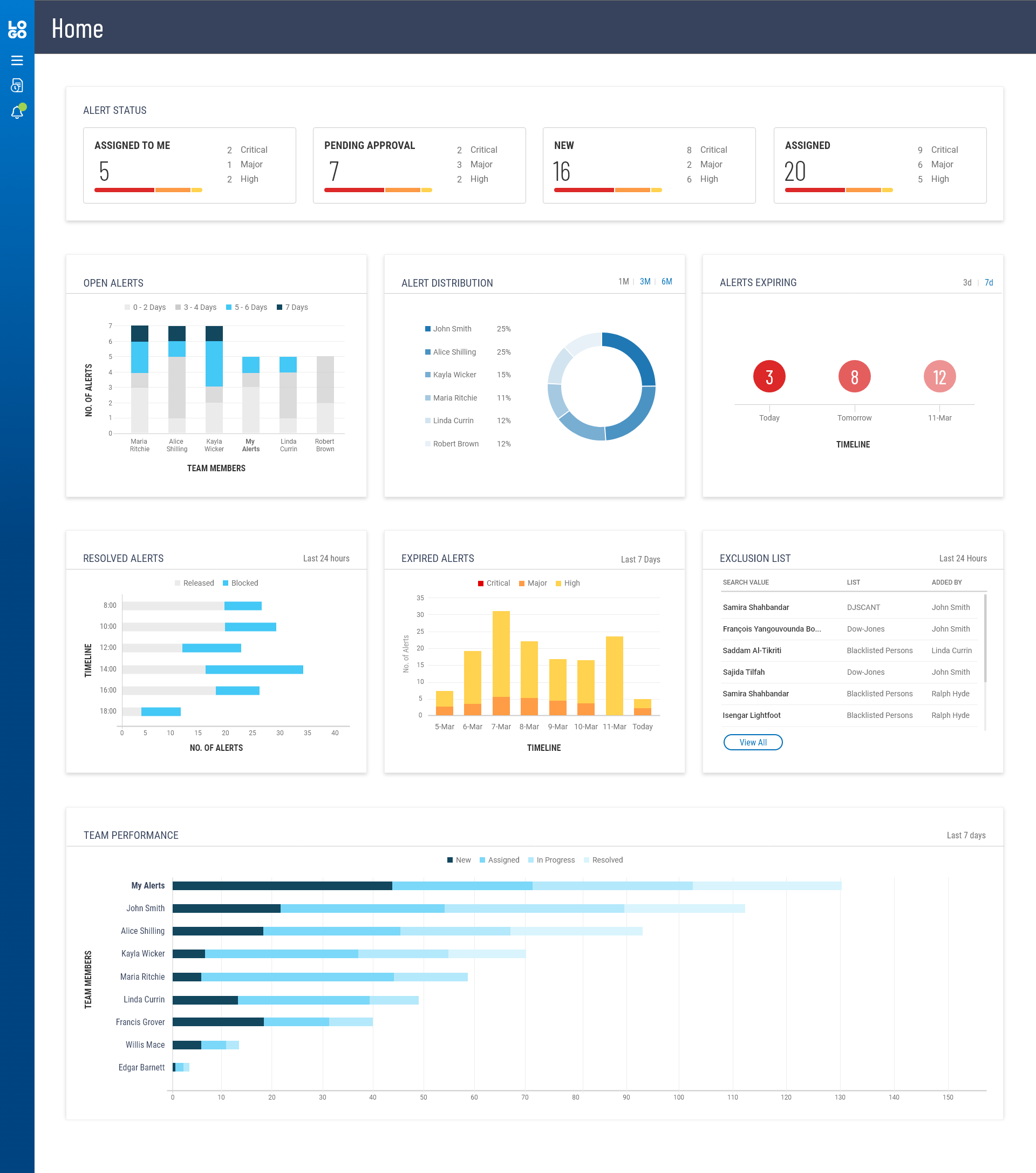1036x1173 pixels.
Task: Click the View All button in Exclusion List
Action: pos(753,743)
